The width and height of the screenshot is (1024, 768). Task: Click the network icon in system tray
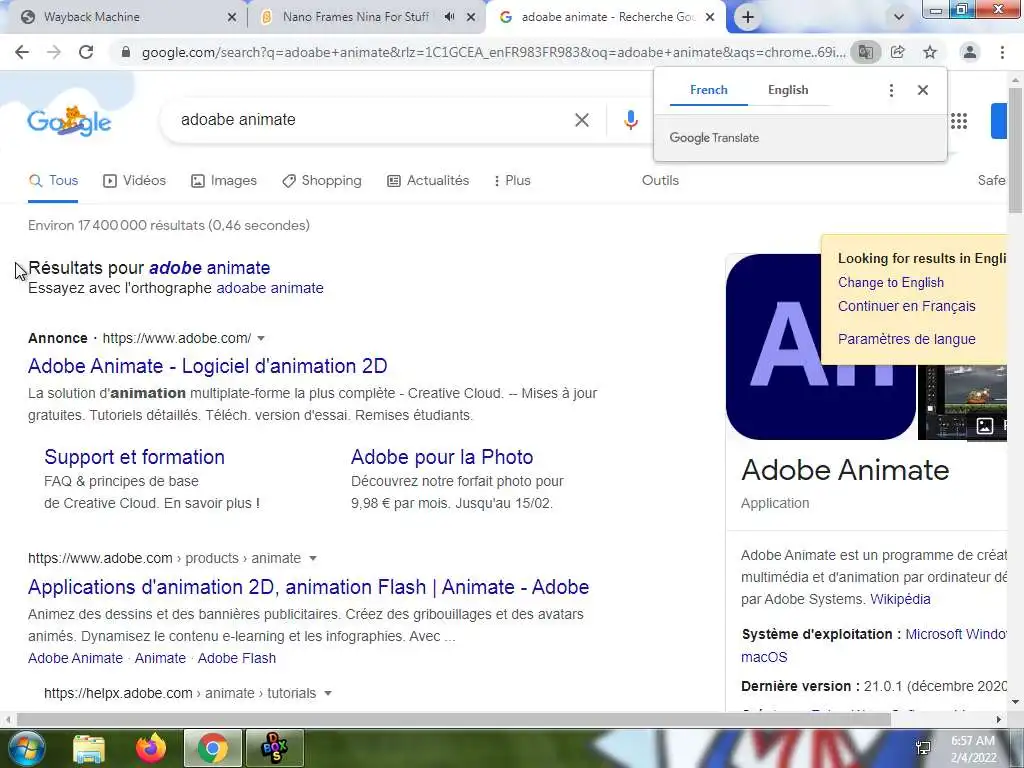pos(923,748)
